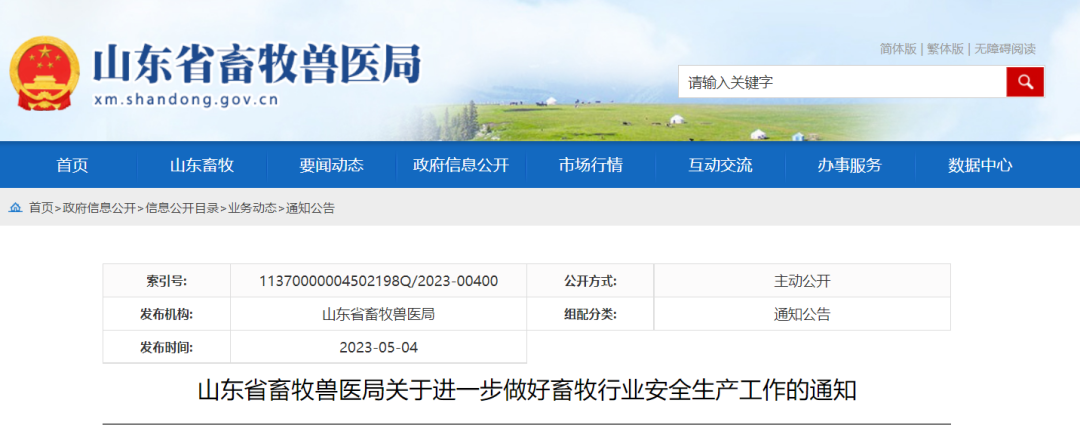Click the 山东省畜牧兽医局 publisher value cell

pyautogui.click(x=378, y=314)
